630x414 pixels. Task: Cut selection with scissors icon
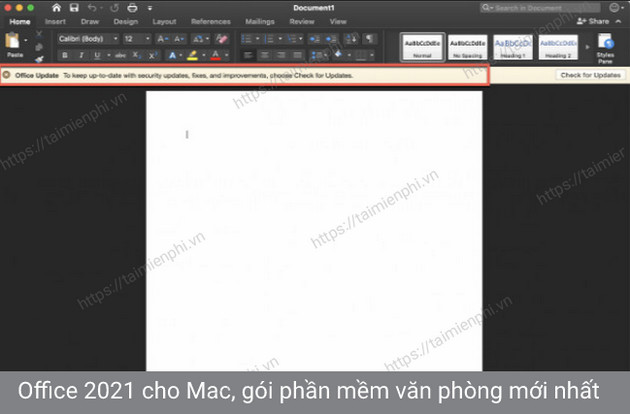[x=39, y=35]
